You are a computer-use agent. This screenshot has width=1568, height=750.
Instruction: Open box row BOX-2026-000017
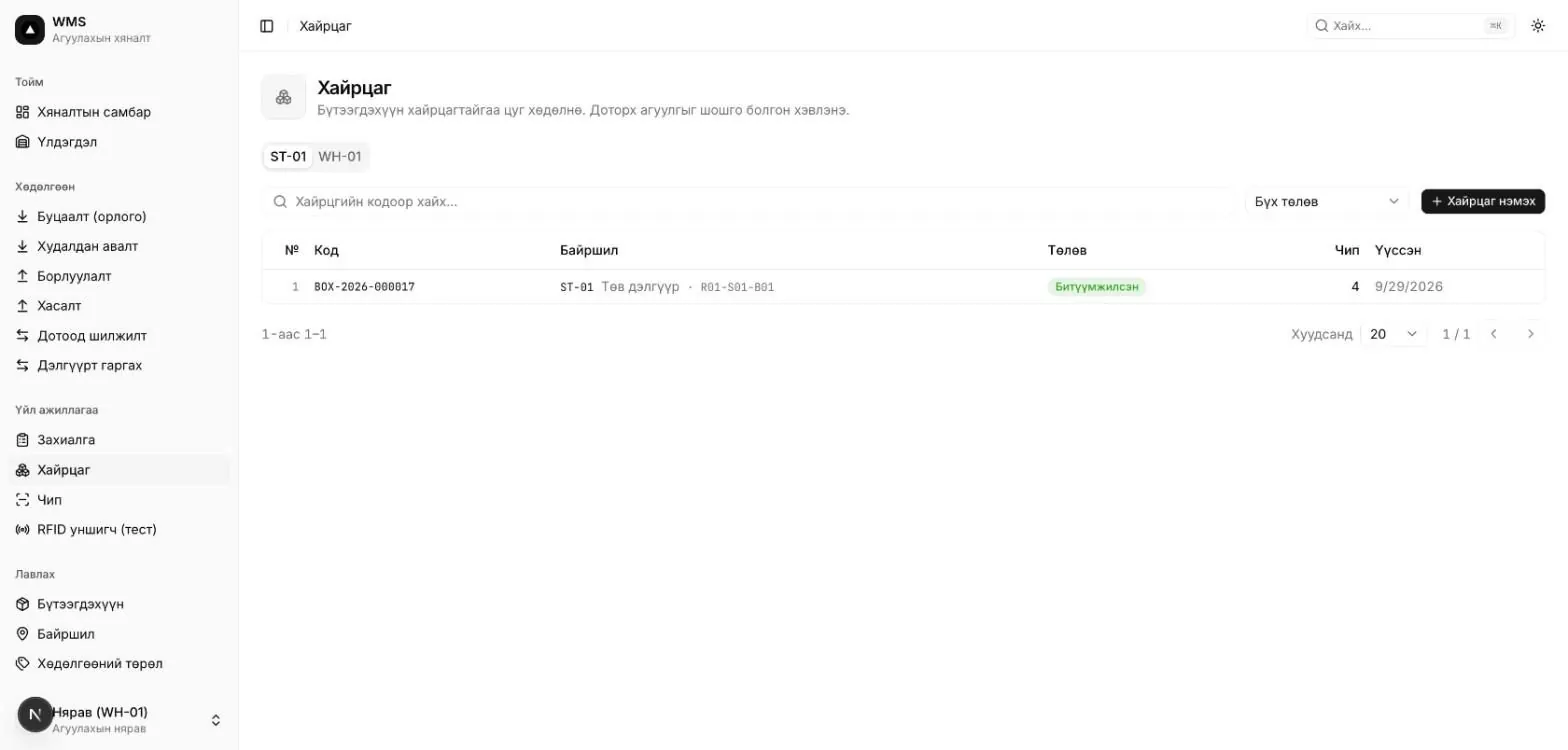[903, 287]
